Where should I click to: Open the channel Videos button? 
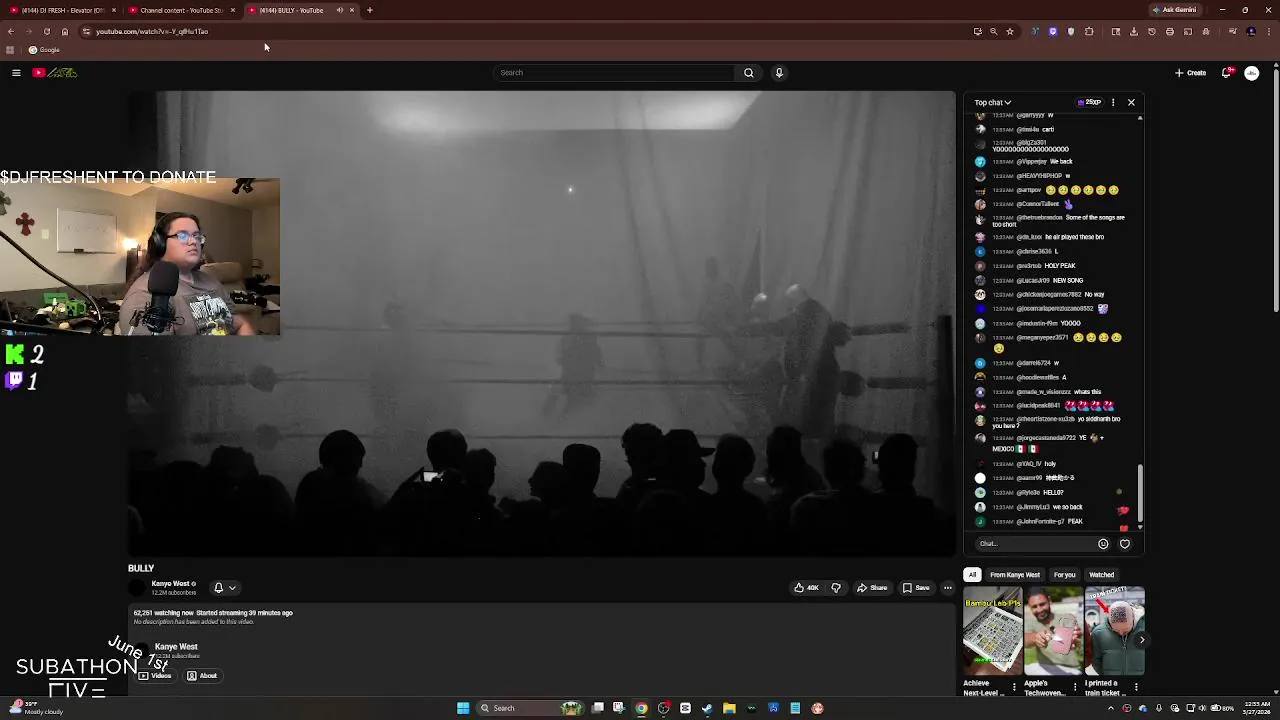155,676
